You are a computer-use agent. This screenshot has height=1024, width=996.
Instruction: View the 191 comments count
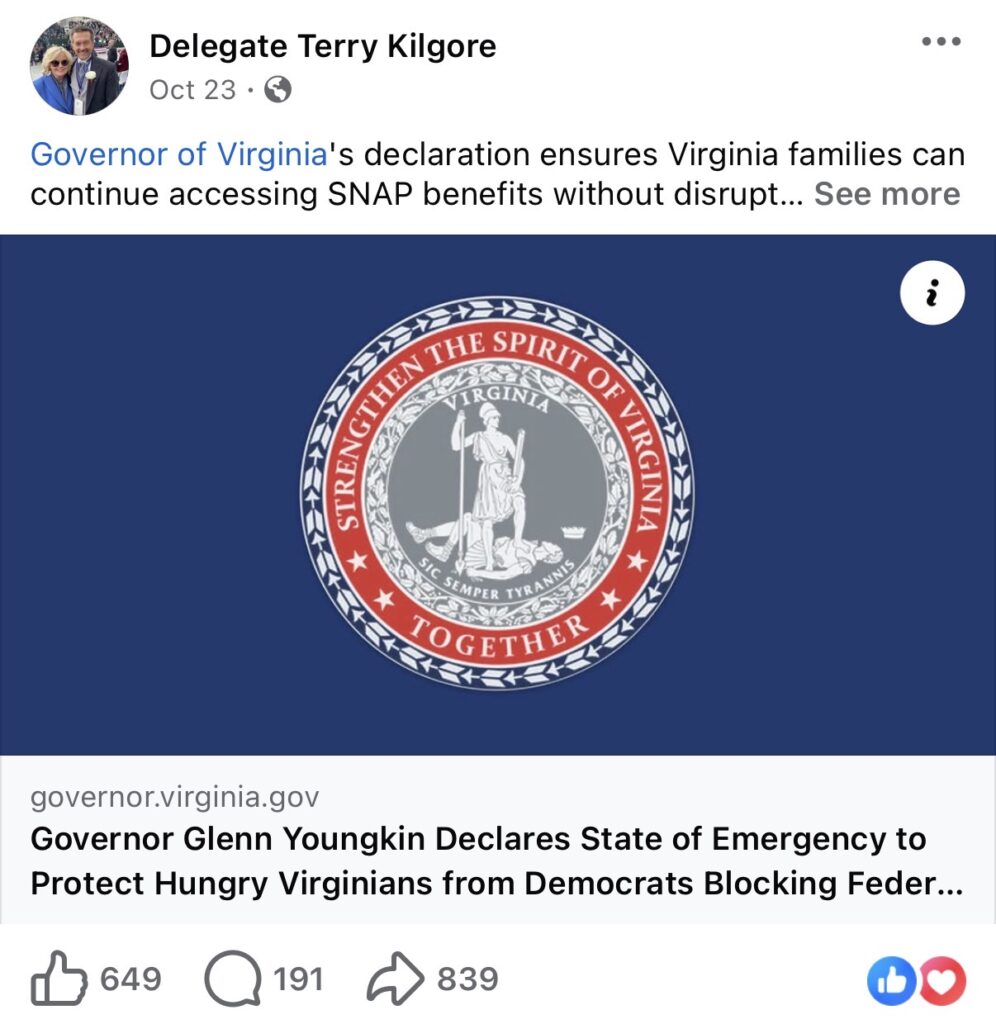(x=298, y=978)
